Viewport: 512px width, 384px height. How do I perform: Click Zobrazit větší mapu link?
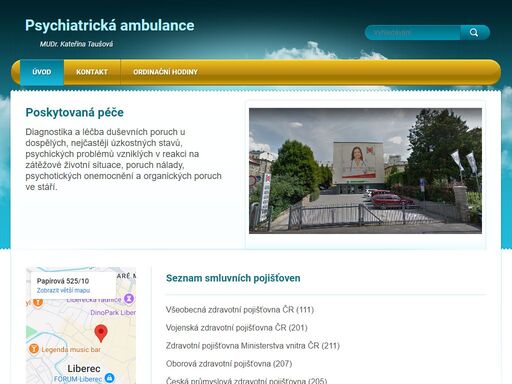(63, 290)
